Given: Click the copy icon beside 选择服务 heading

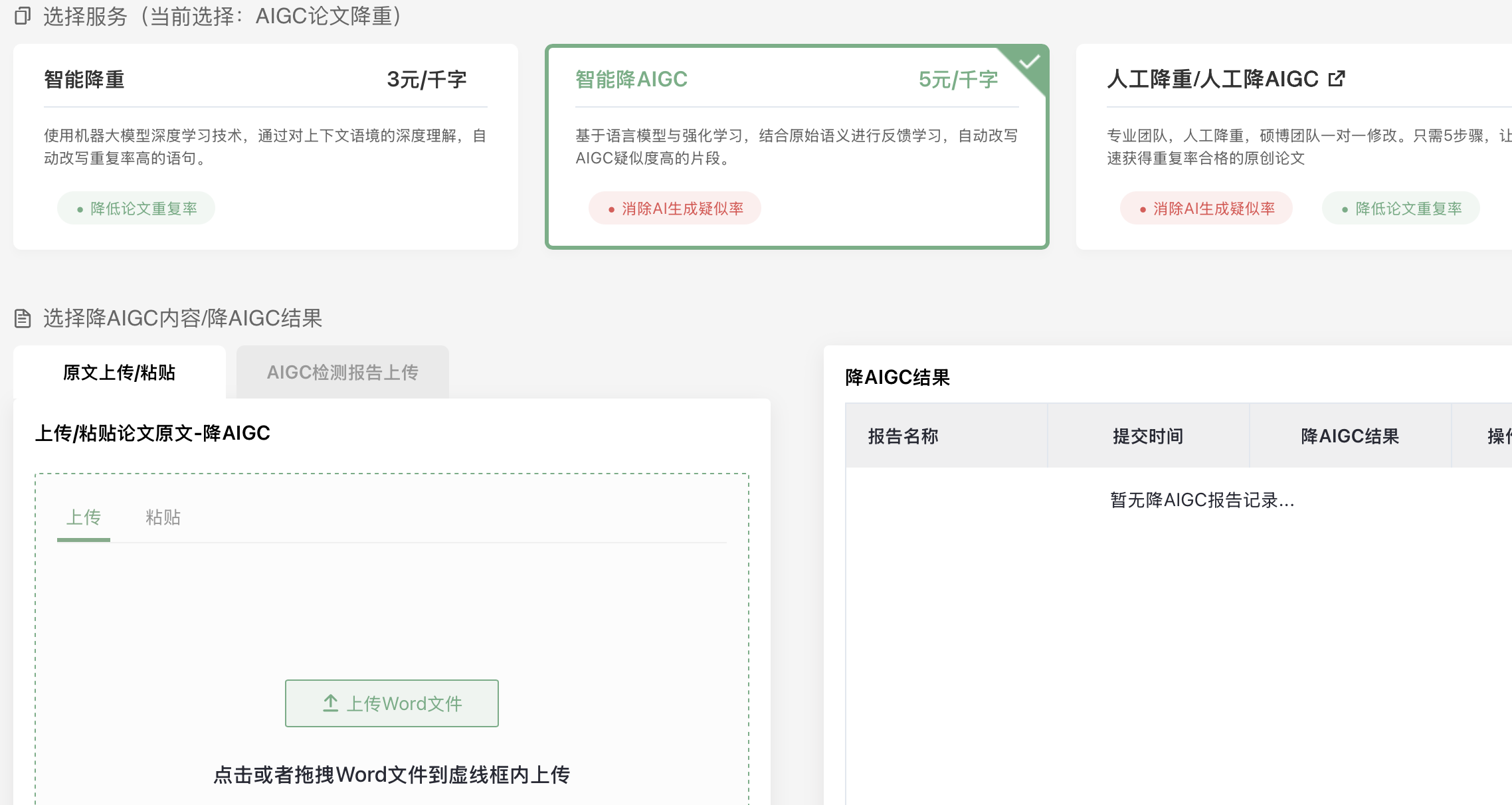Looking at the screenshot, I should point(23,15).
